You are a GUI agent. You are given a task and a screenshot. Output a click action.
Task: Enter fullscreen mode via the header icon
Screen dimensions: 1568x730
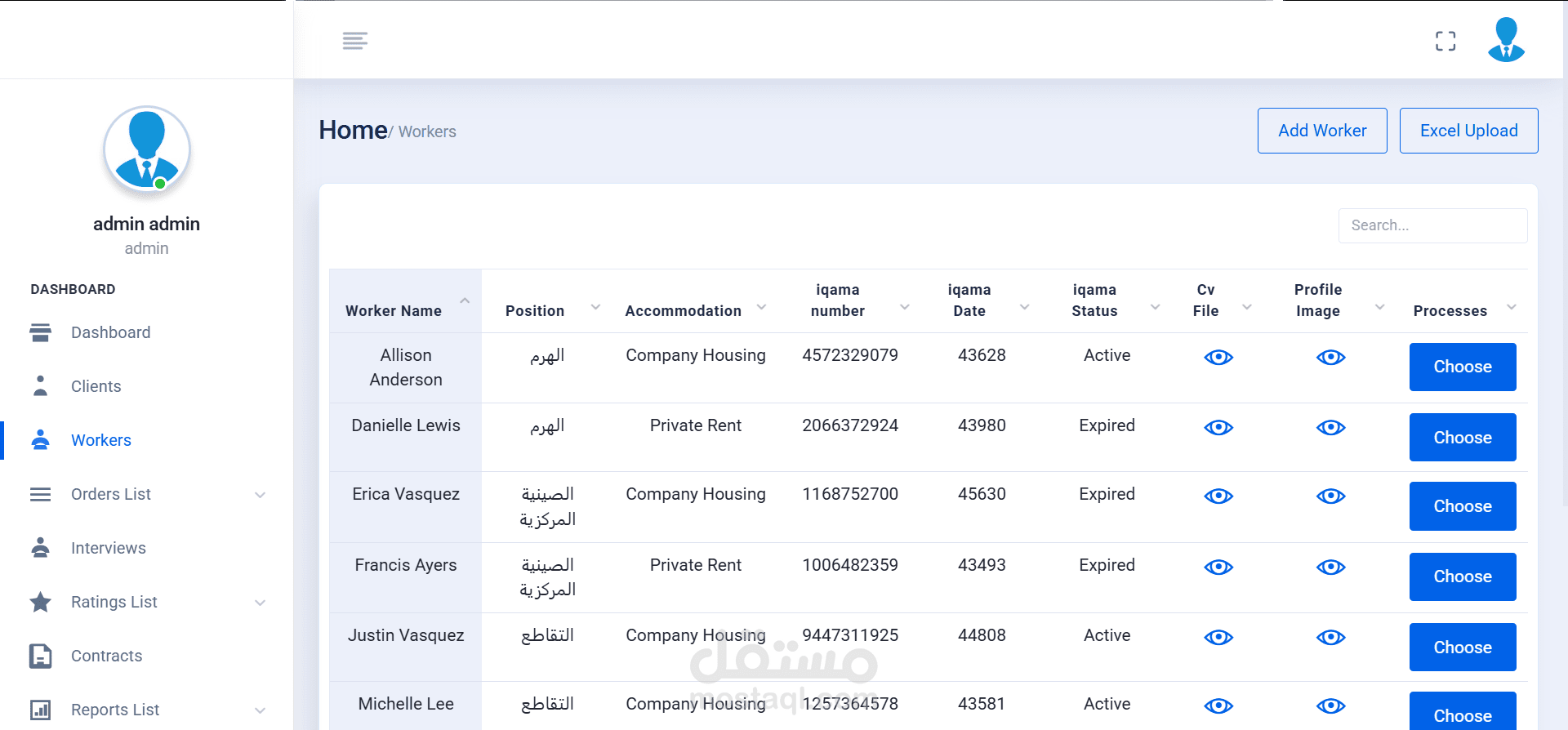(x=1445, y=41)
